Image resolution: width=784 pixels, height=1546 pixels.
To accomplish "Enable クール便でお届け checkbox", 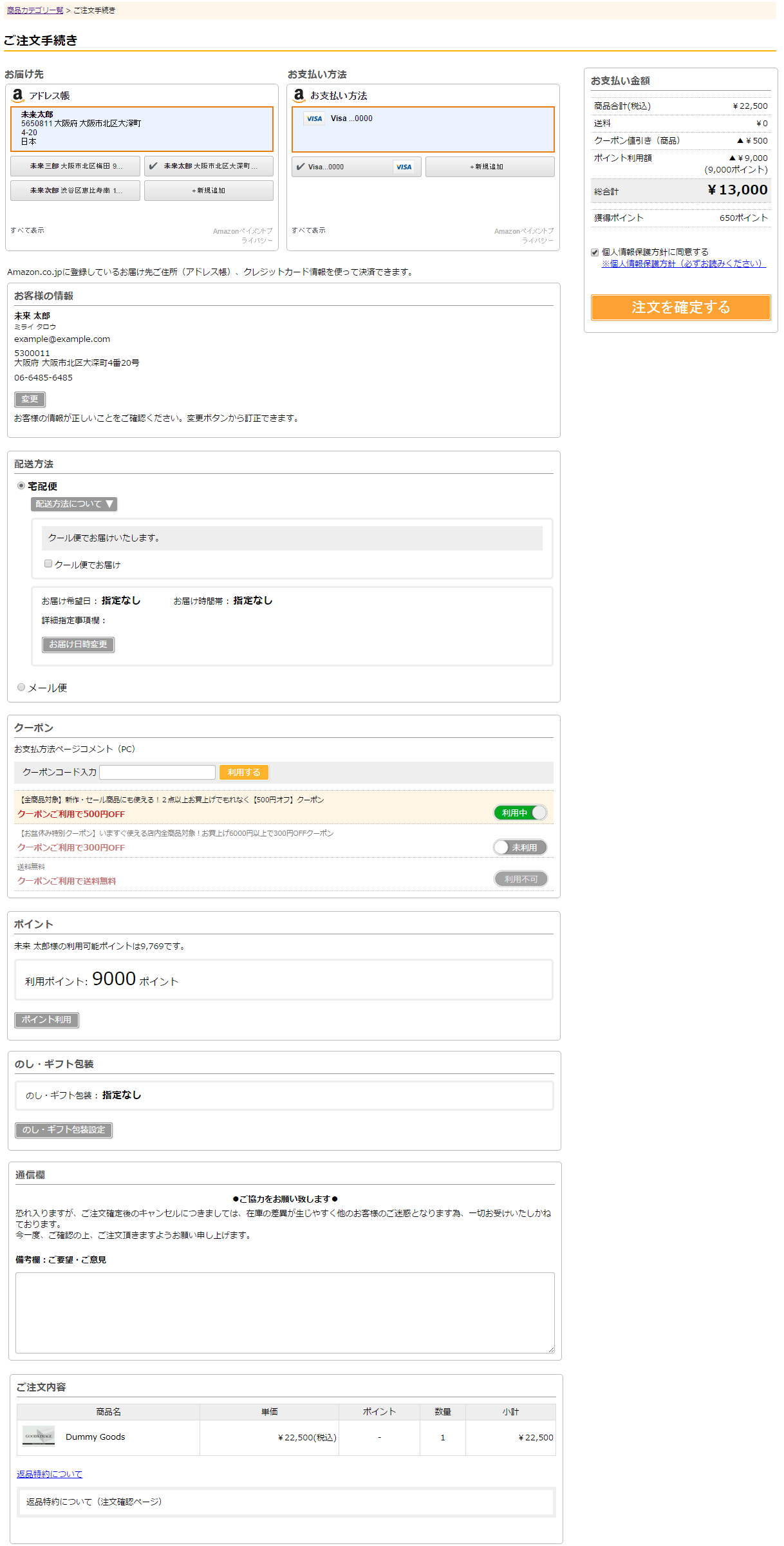I will click(x=48, y=564).
